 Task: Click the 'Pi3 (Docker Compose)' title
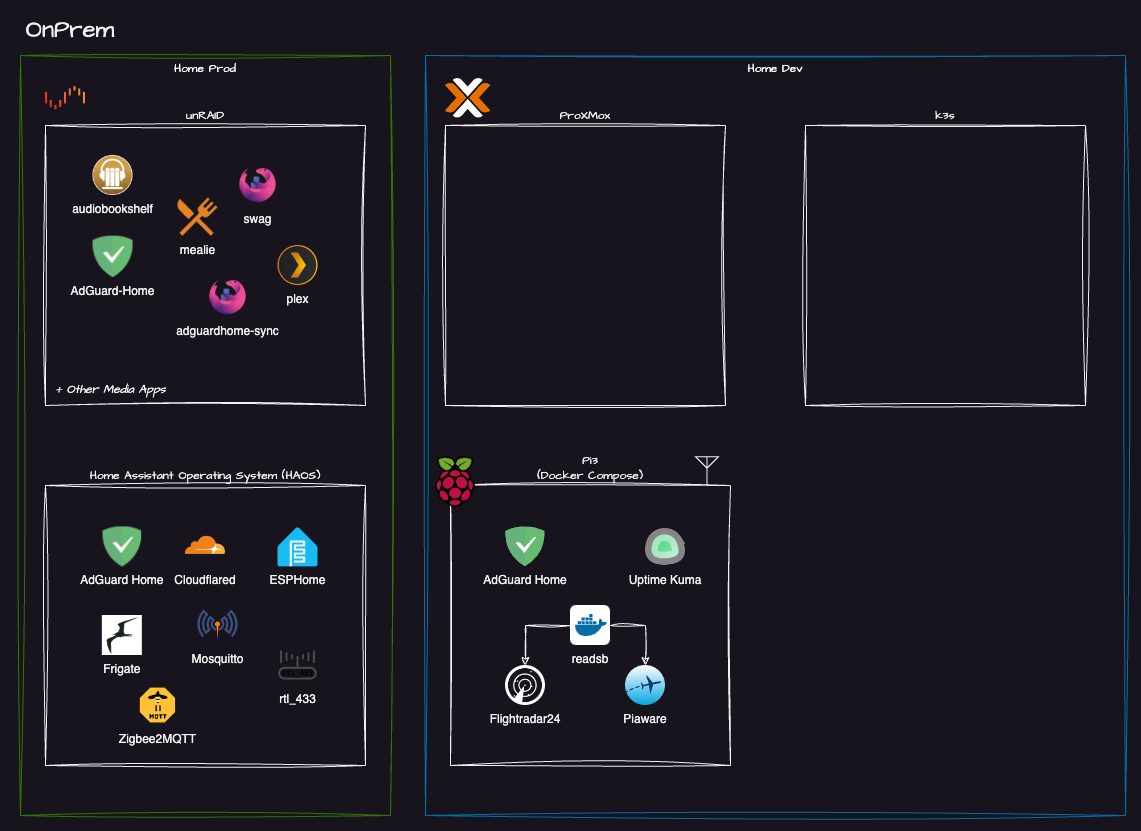[x=590, y=468]
